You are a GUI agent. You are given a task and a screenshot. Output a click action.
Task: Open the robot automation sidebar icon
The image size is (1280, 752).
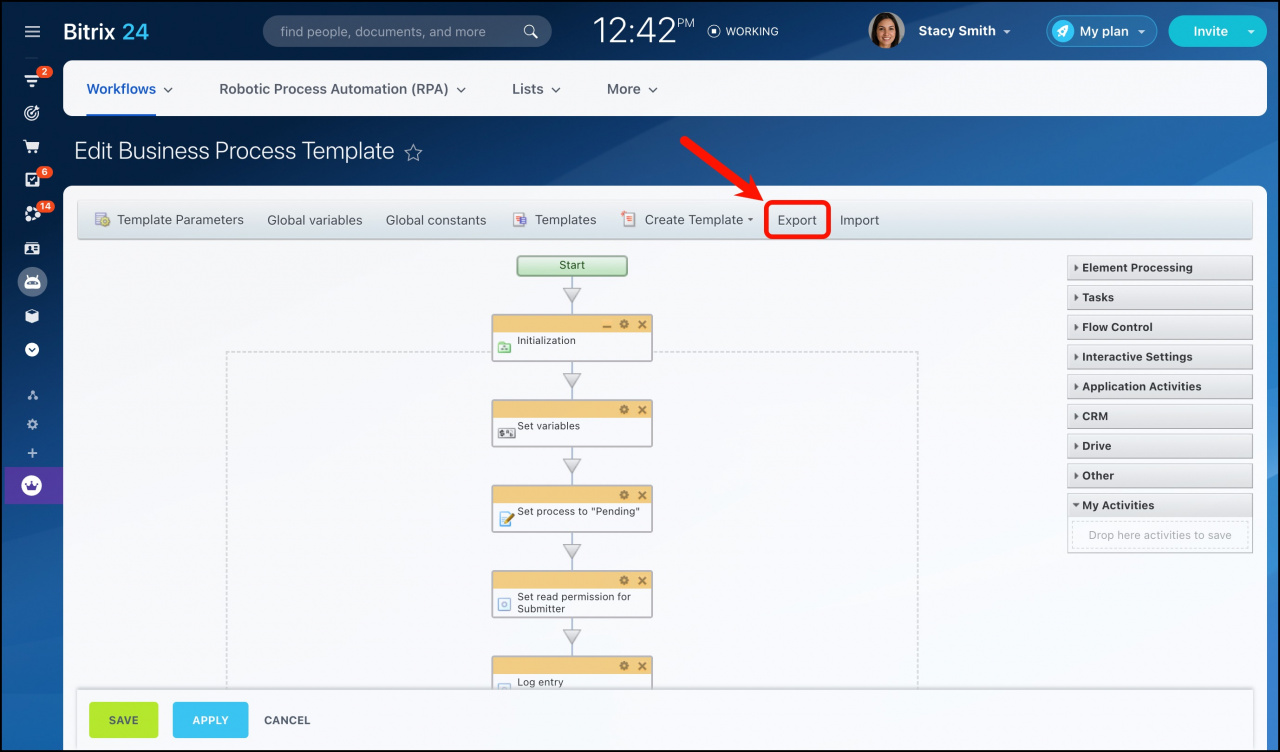[32, 282]
